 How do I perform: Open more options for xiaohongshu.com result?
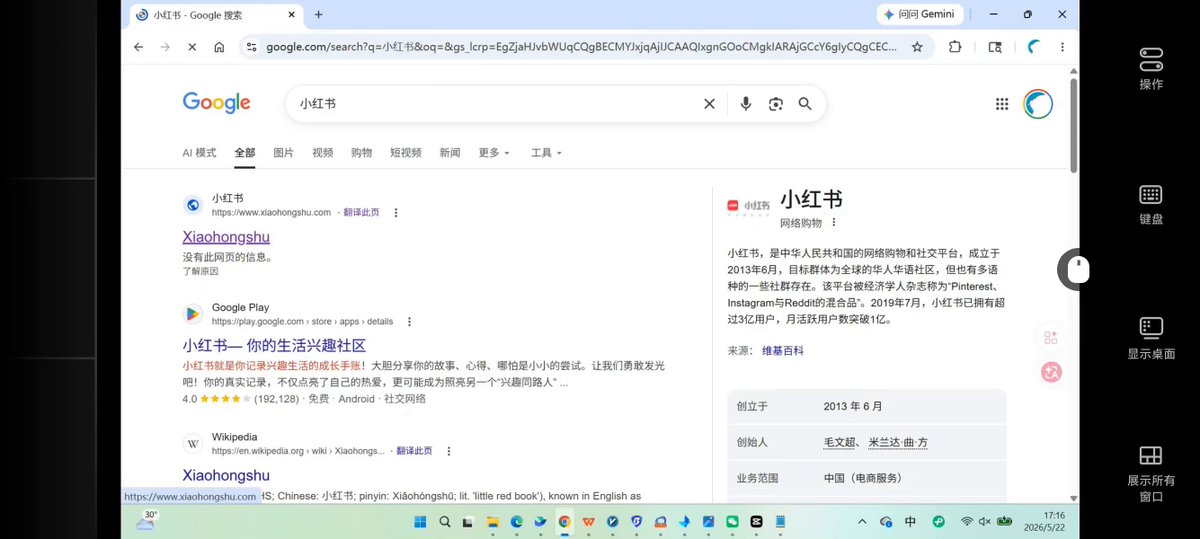point(396,212)
